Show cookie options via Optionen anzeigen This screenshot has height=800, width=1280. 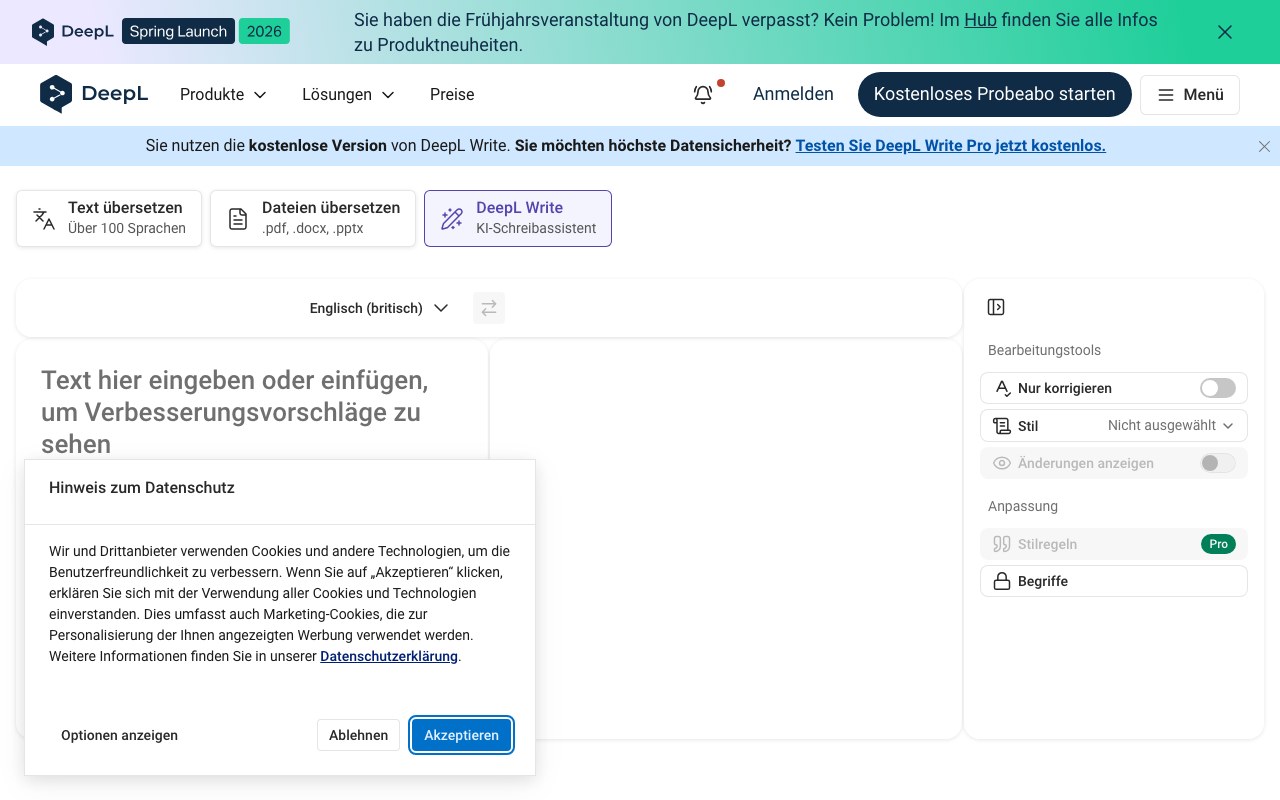(119, 735)
